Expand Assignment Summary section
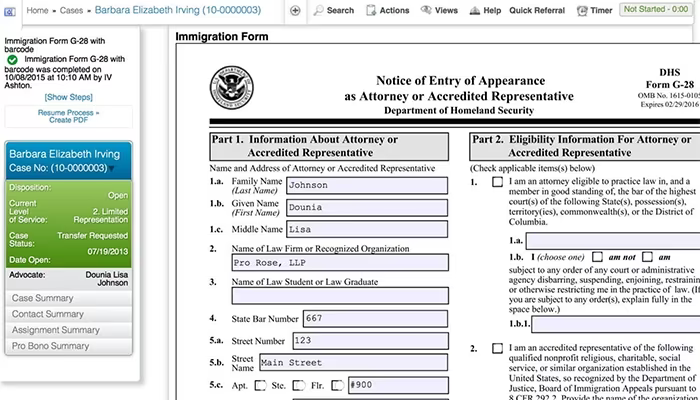The image size is (700, 400). coord(69,330)
